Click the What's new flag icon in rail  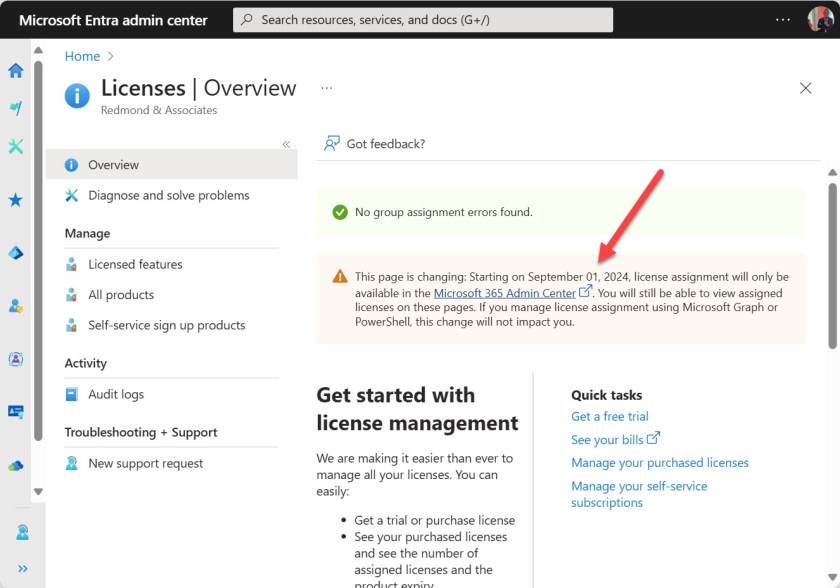point(16,108)
